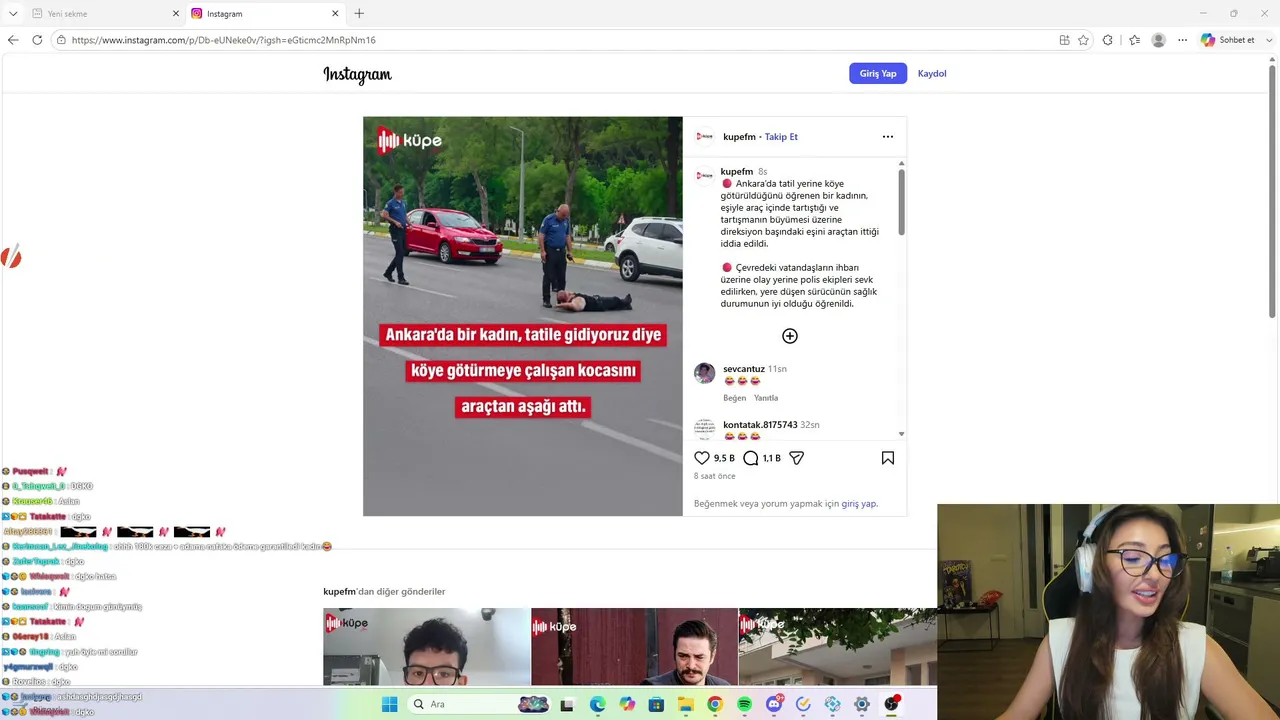Click the kupefm username above the caption
The height and width of the screenshot is (720, 1280).
[x=737, y=172]
